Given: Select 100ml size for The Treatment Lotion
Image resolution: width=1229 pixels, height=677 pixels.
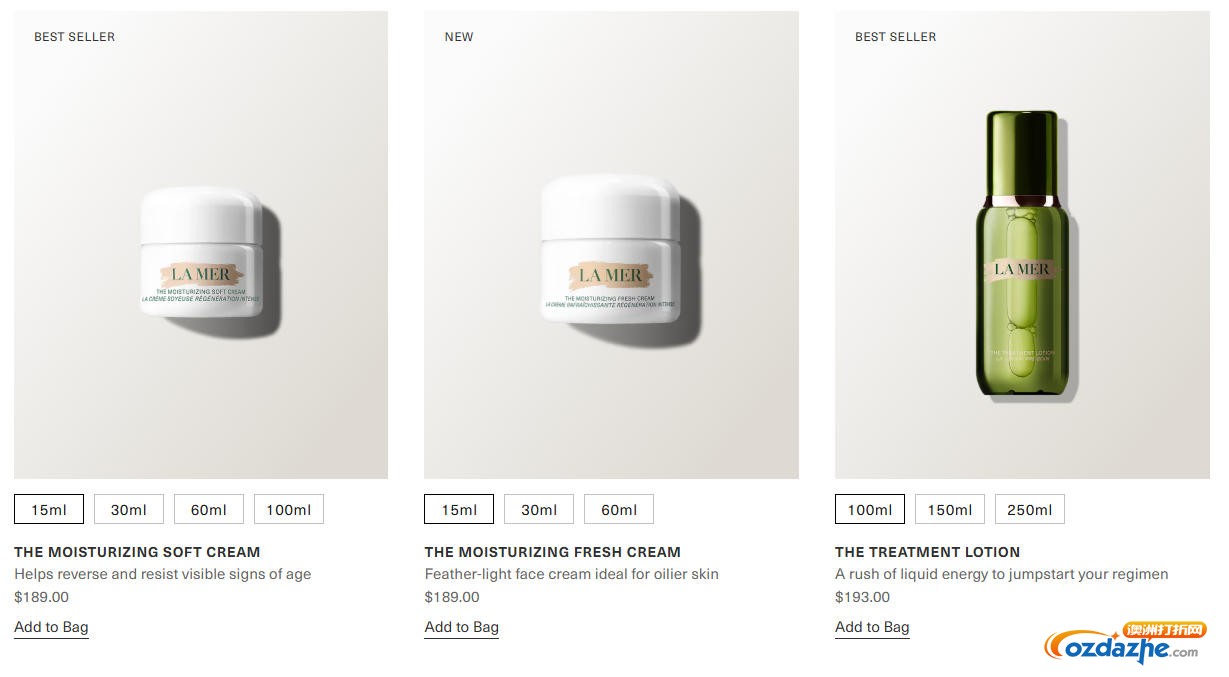Looking at the screenshot, I should coord(870,509).
